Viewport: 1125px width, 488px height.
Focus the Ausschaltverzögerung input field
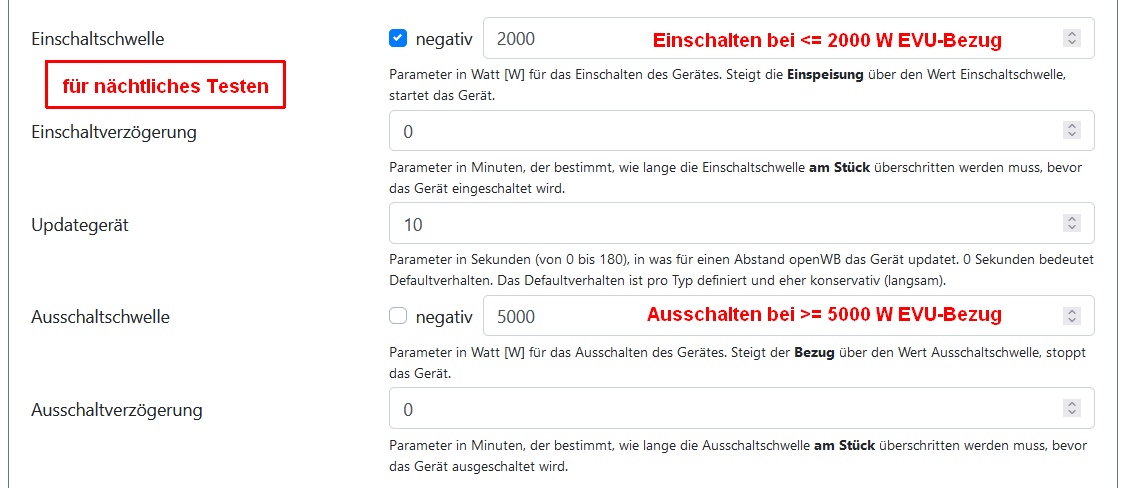click(720, 409)
